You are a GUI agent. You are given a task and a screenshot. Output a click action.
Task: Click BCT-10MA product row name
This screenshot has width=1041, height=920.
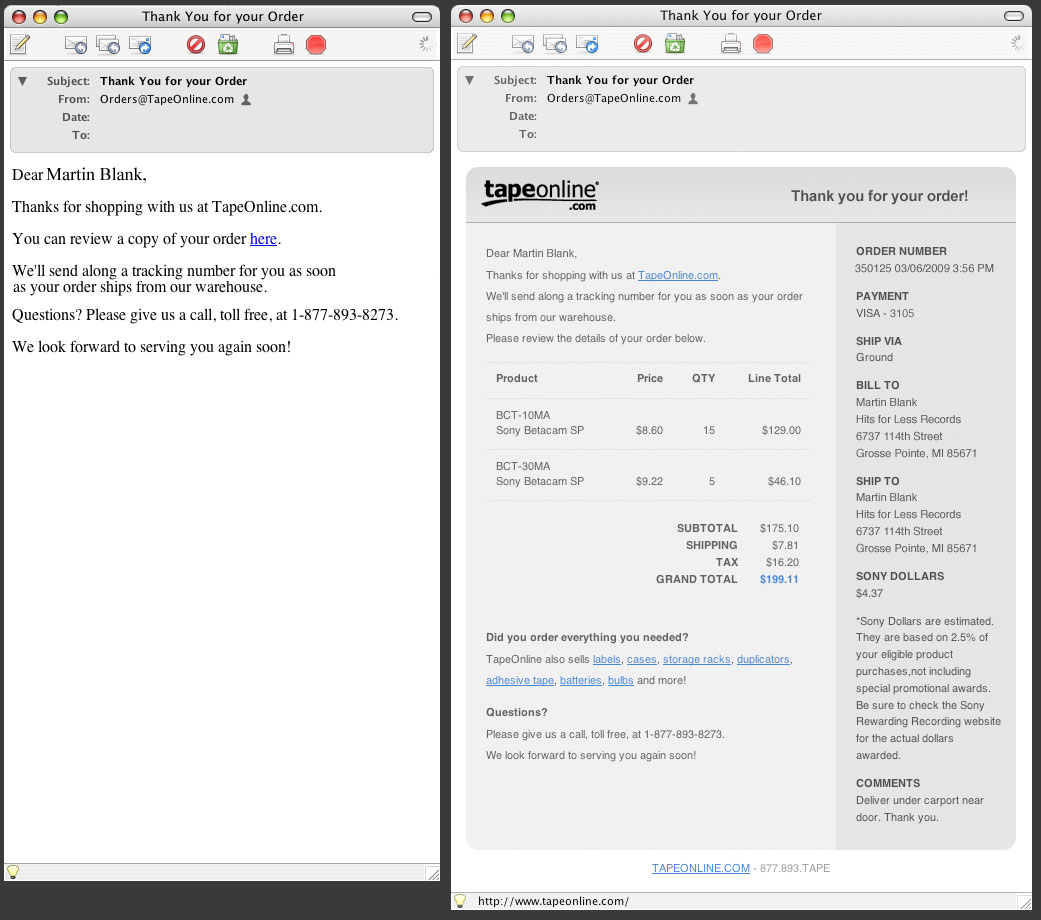[523, 416]
